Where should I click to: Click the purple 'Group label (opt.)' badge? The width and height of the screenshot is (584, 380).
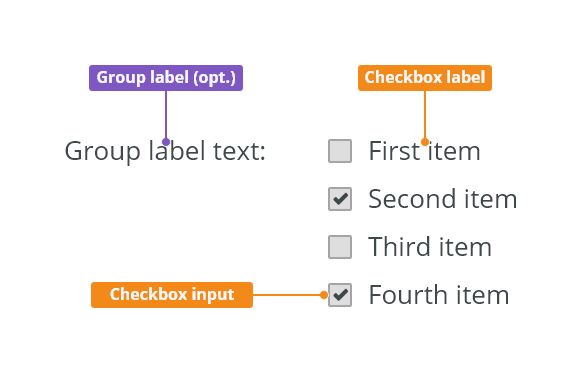[x=166, y=78]
